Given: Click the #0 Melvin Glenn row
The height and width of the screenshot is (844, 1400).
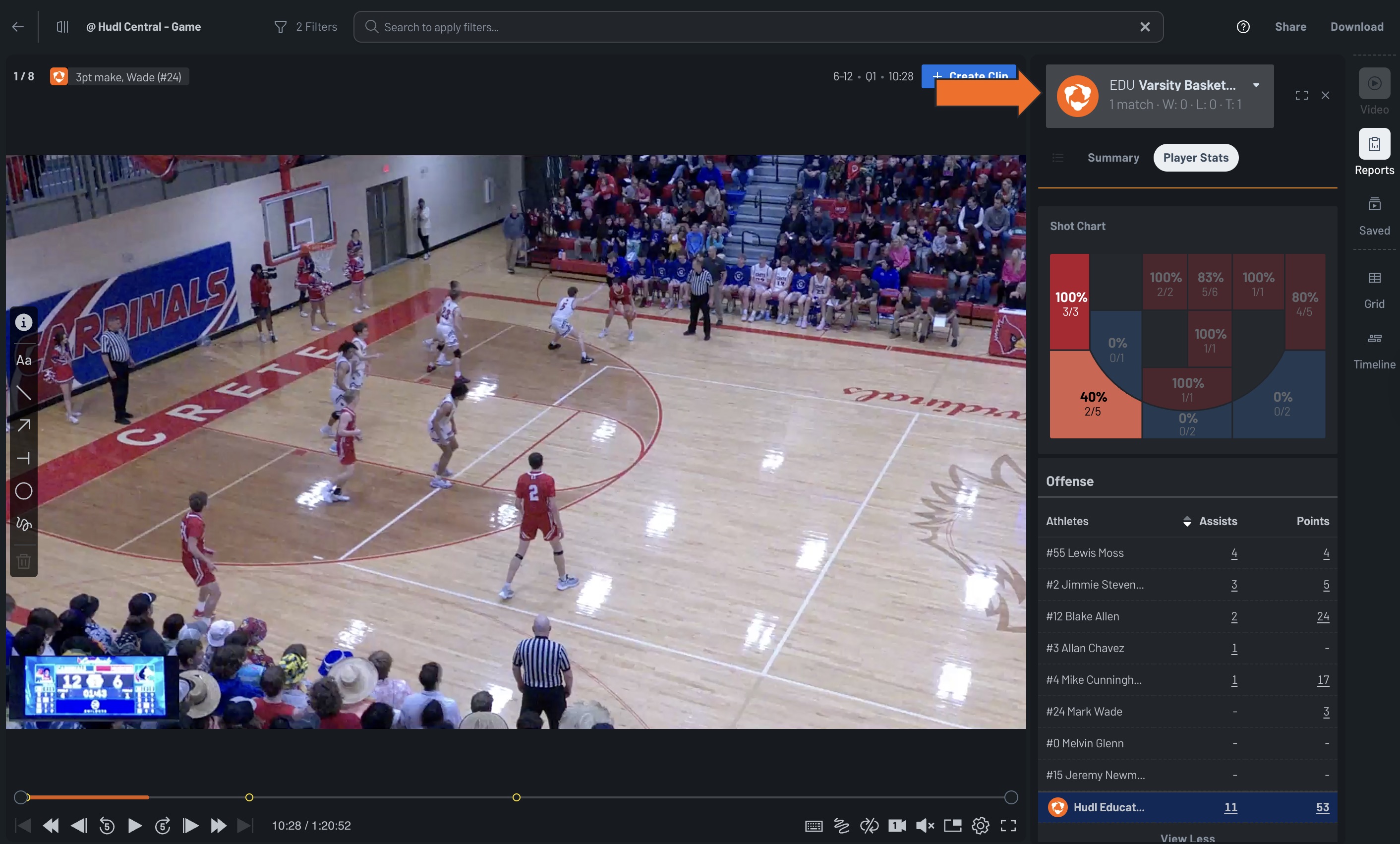Looking at the screenshot, I should [x=1187, y=743].
